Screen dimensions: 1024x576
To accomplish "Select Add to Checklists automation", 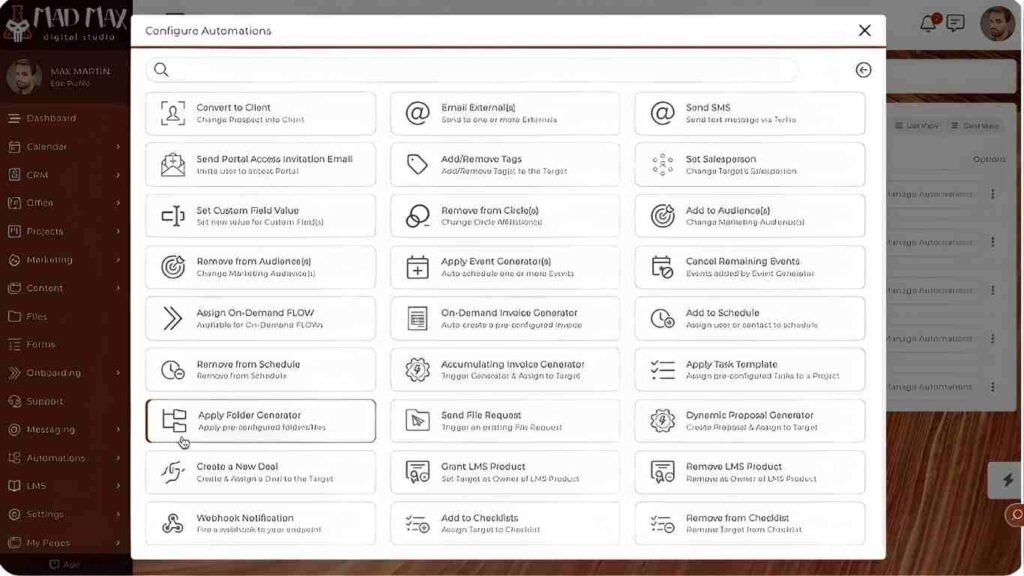I will (504, 523).
